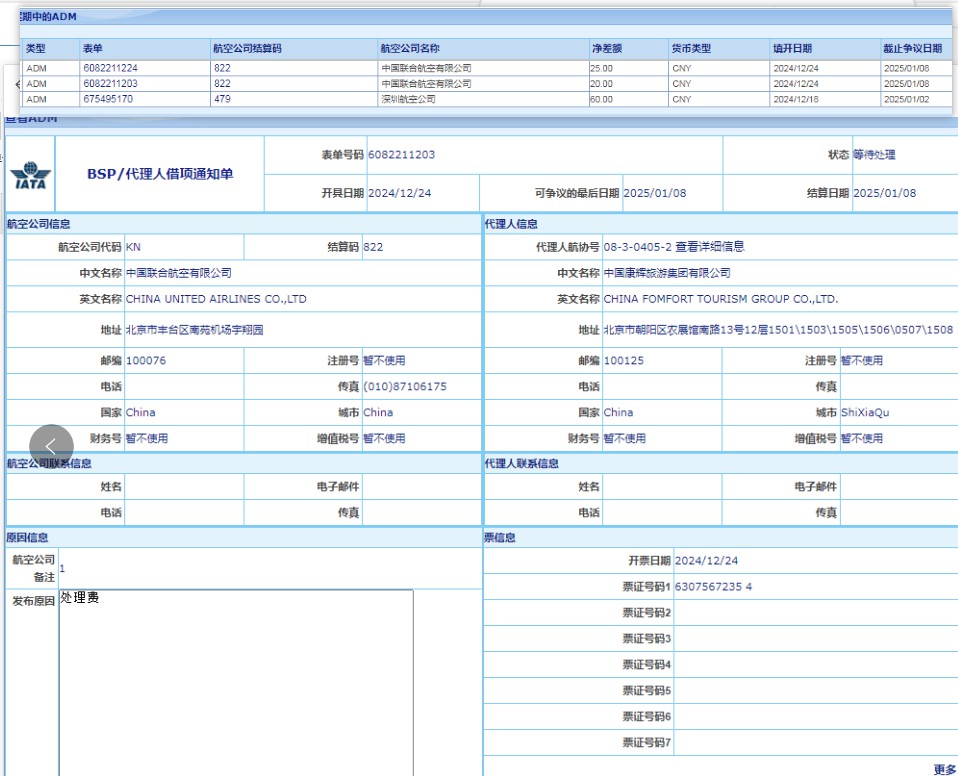Open ADM form 675495170
Image resolution: width=958 pixels, height=776 pixels.
[107, 99]
